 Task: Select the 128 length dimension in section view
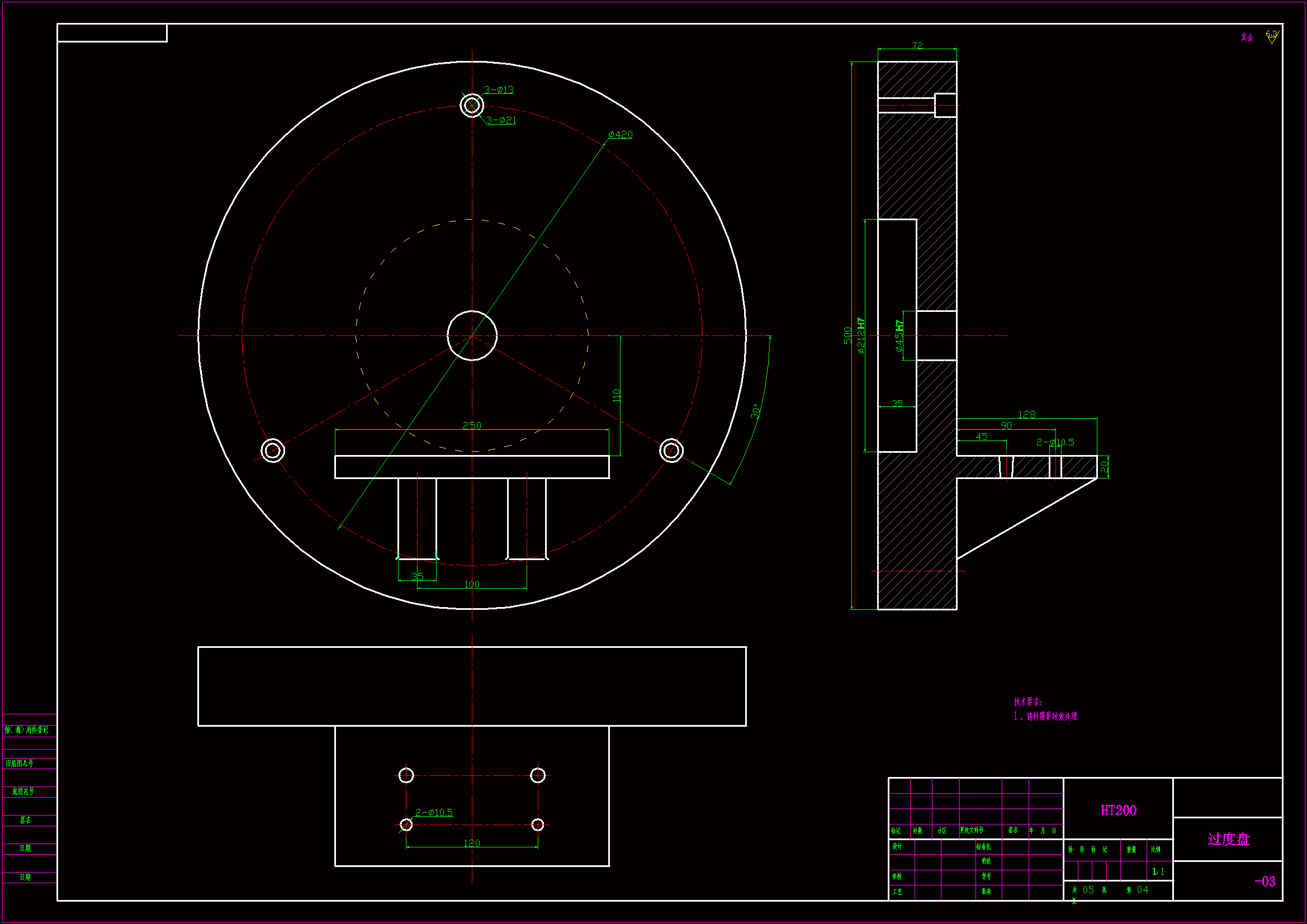point(1026,414)
